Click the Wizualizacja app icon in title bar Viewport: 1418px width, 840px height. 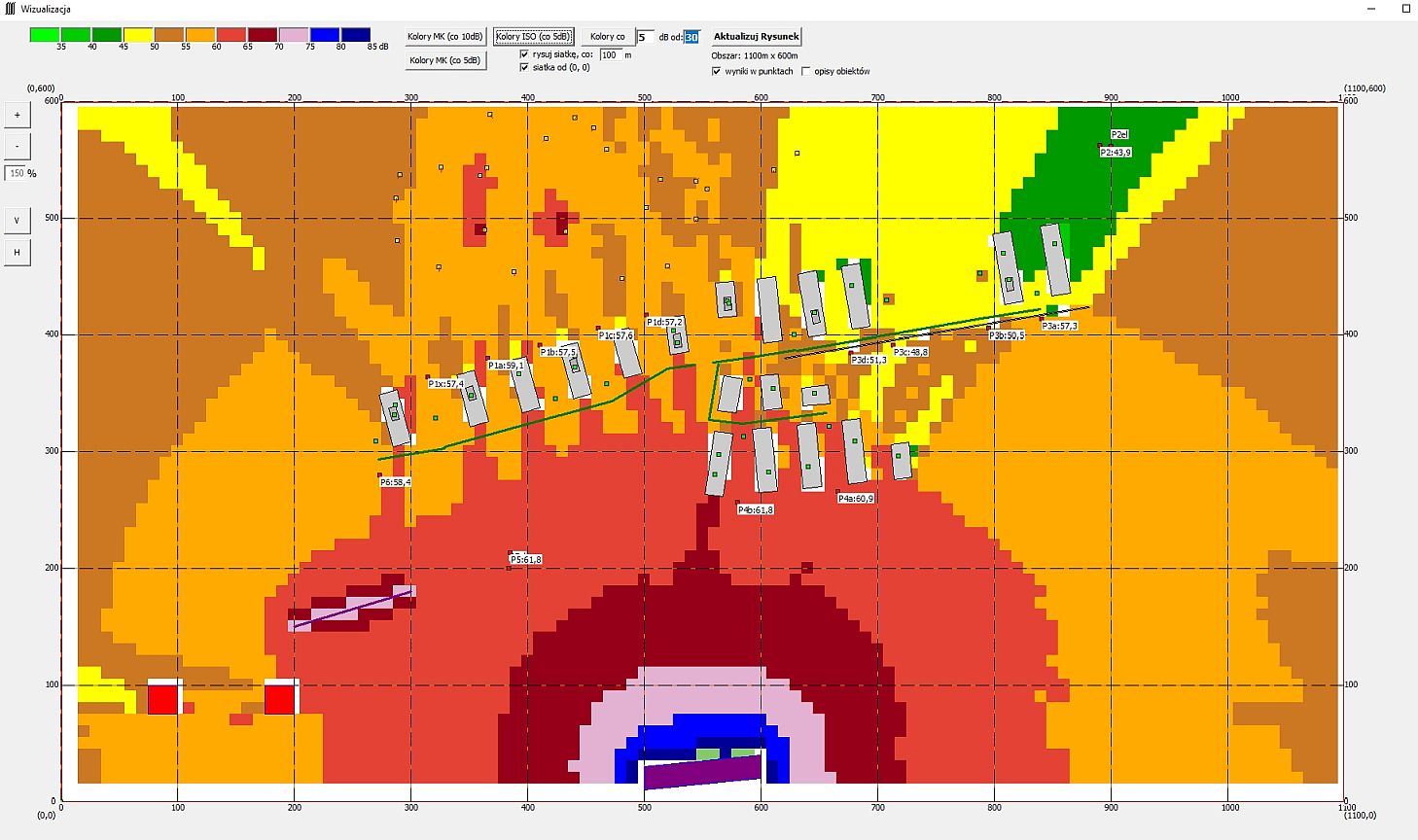click(x=10, y=8)
